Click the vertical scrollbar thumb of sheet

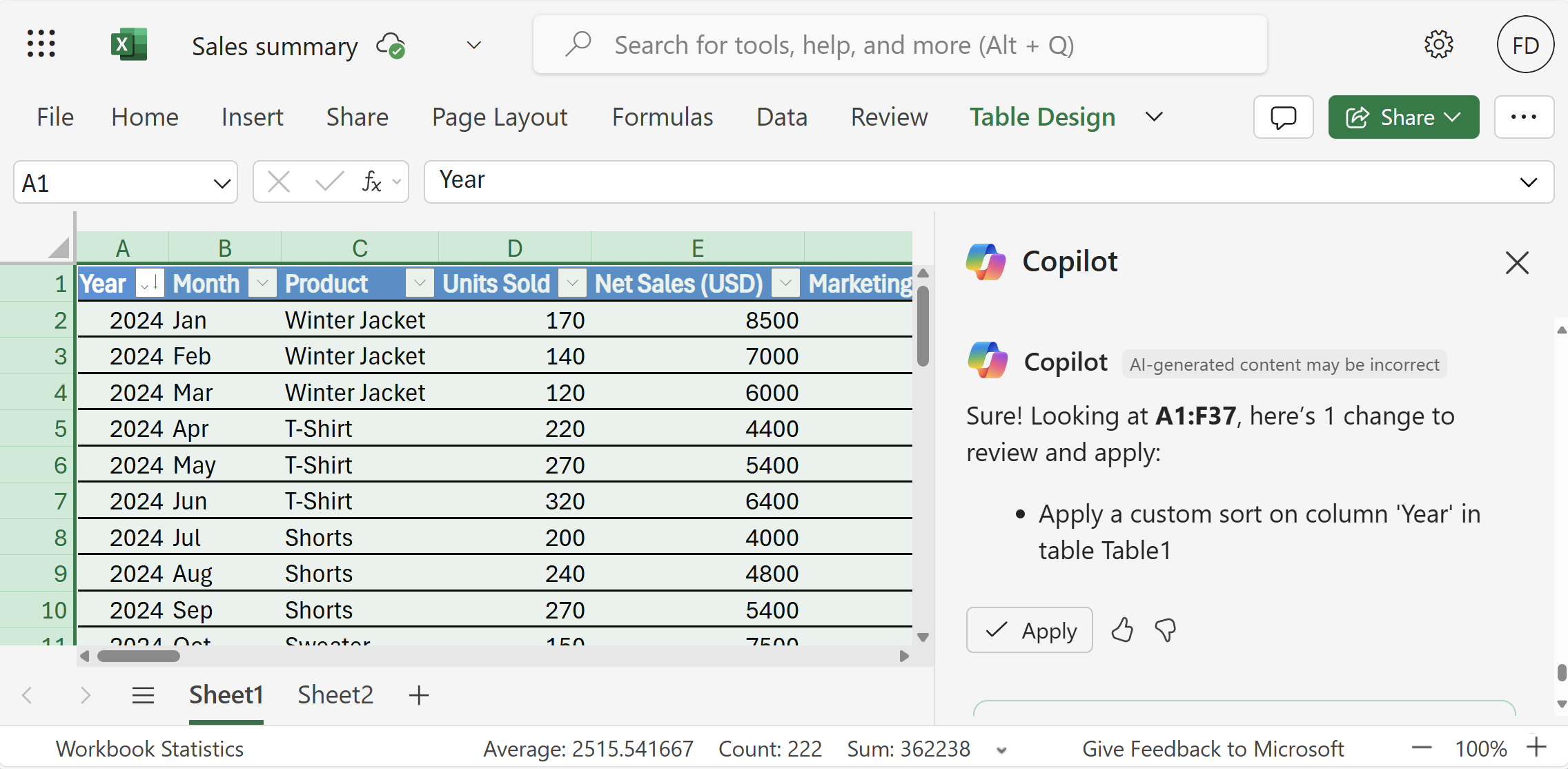(x=923, y=326)
